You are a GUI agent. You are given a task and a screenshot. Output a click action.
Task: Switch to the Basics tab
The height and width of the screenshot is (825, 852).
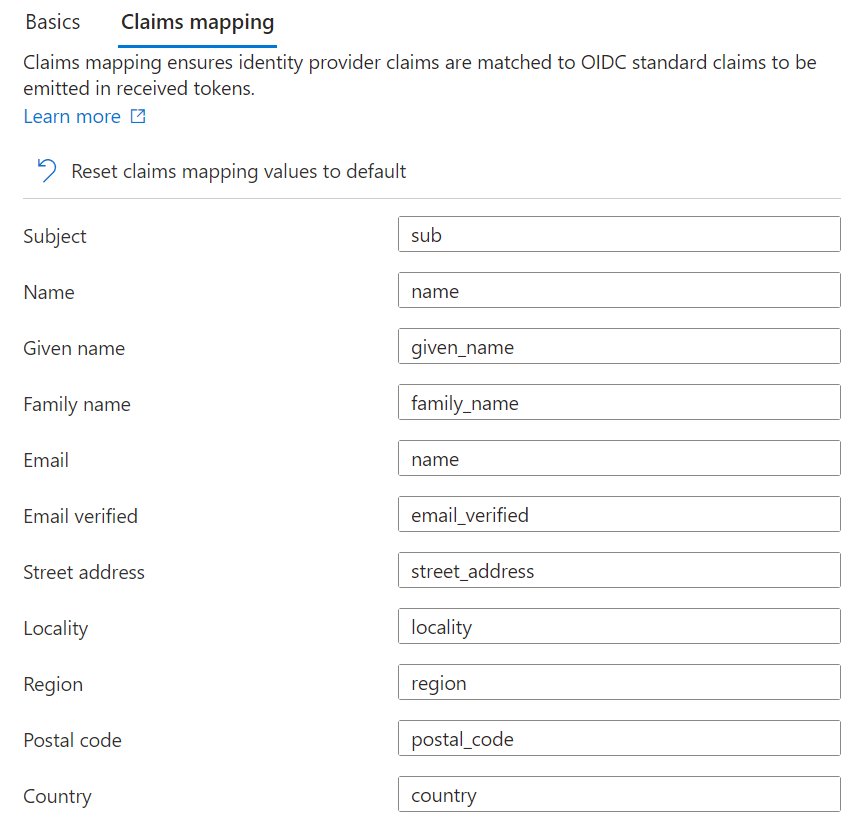[x=52, y=22]
